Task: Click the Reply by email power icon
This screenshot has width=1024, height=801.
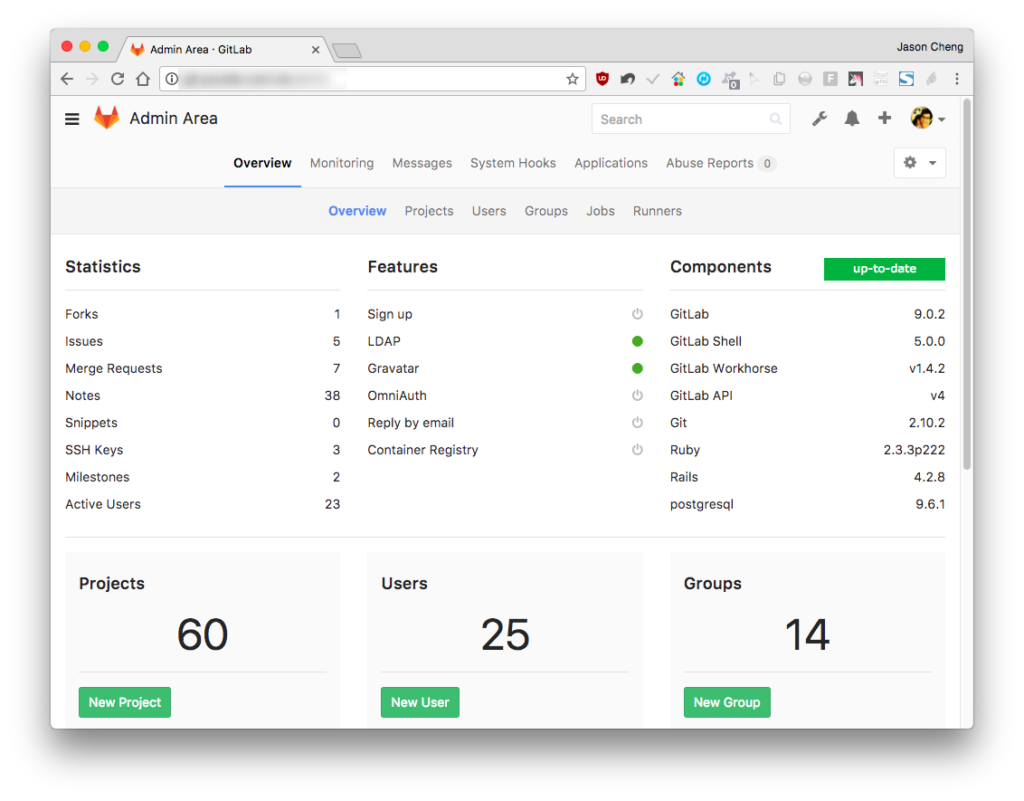Action: pos(637,422)
